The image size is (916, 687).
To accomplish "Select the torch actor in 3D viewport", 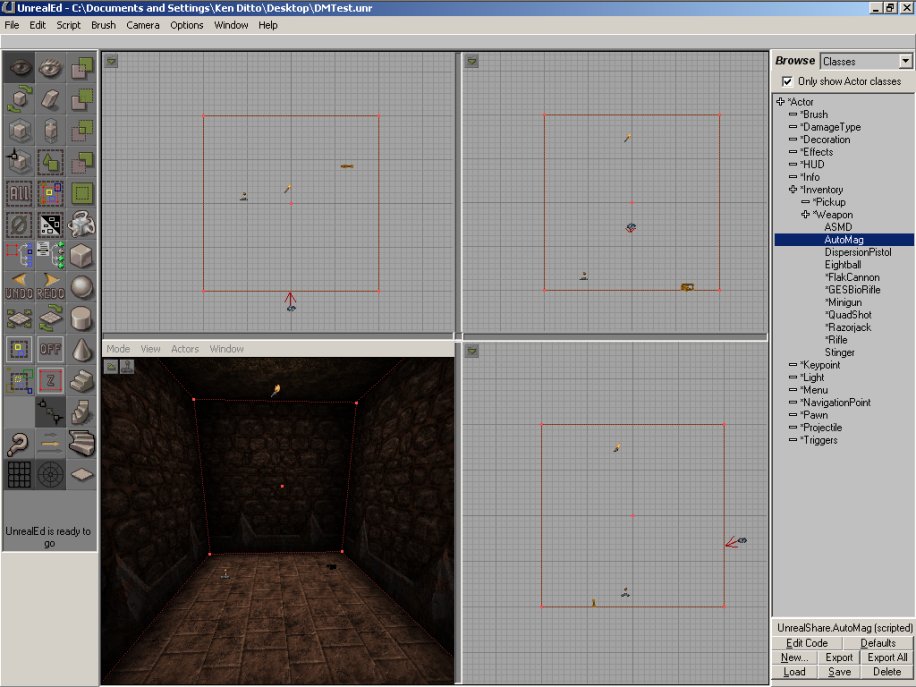I will 276,390.
